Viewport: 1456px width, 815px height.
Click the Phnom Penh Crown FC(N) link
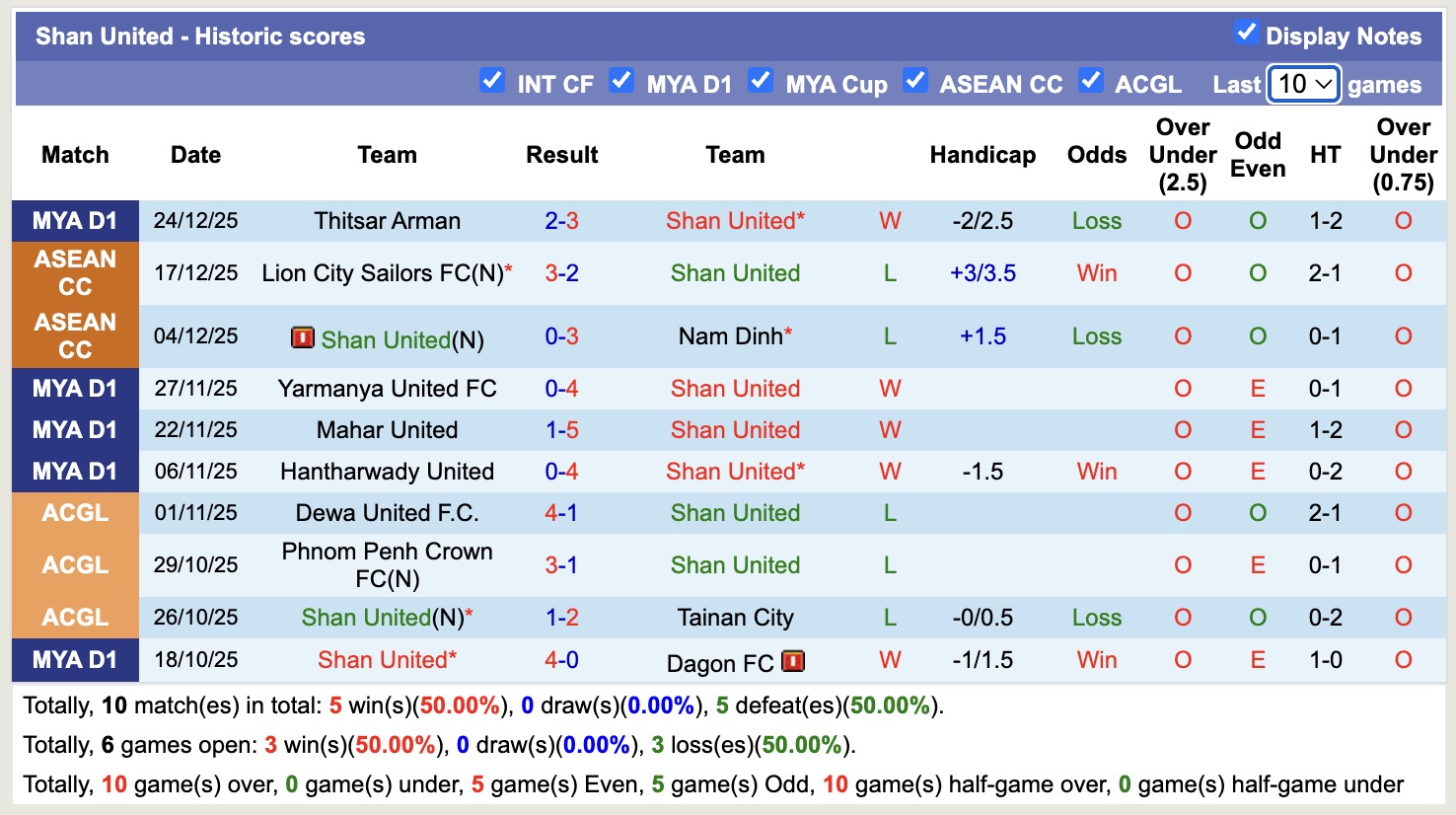click(x=387, y=564)
